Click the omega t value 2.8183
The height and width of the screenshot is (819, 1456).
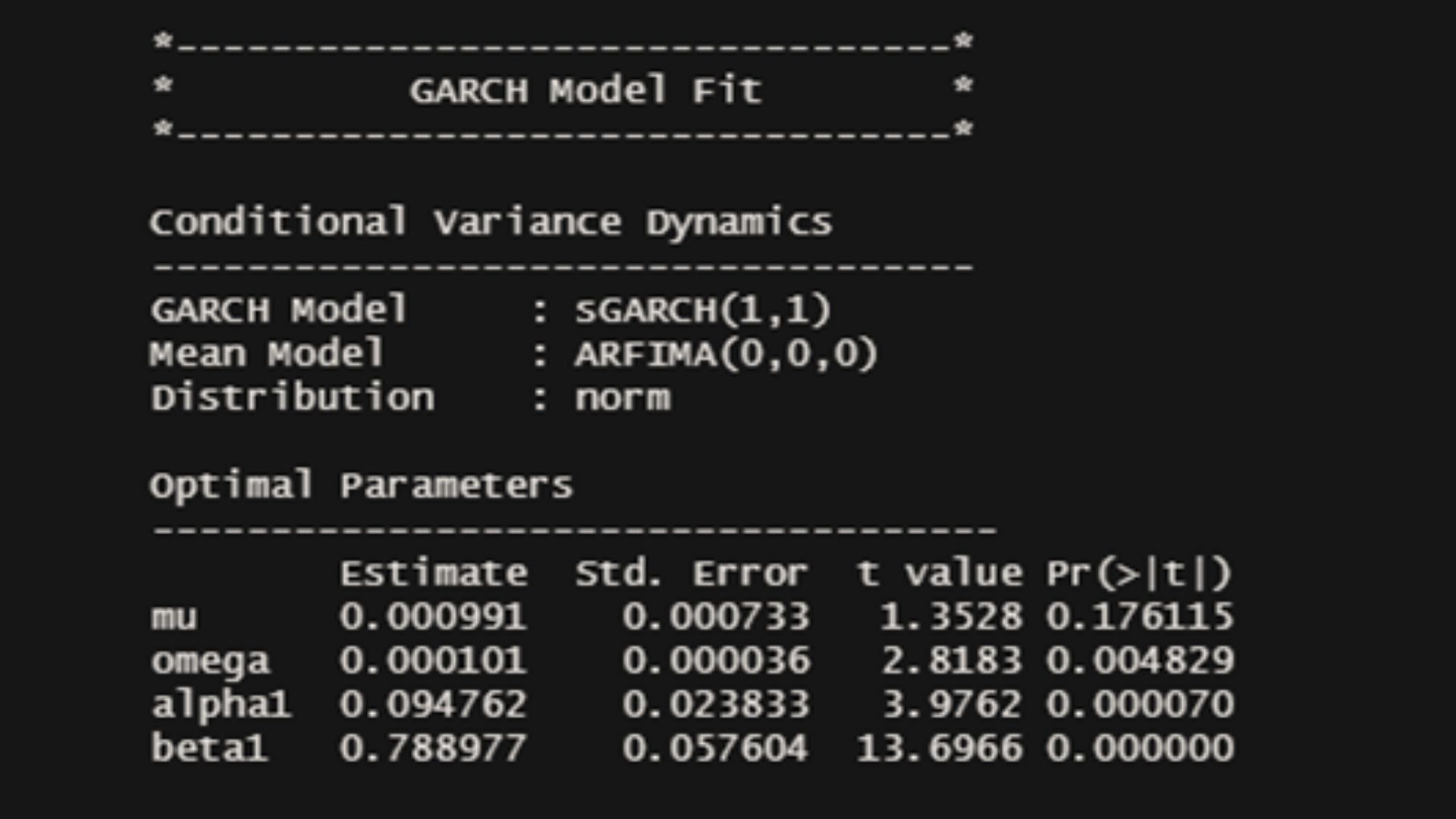(951, 661)
